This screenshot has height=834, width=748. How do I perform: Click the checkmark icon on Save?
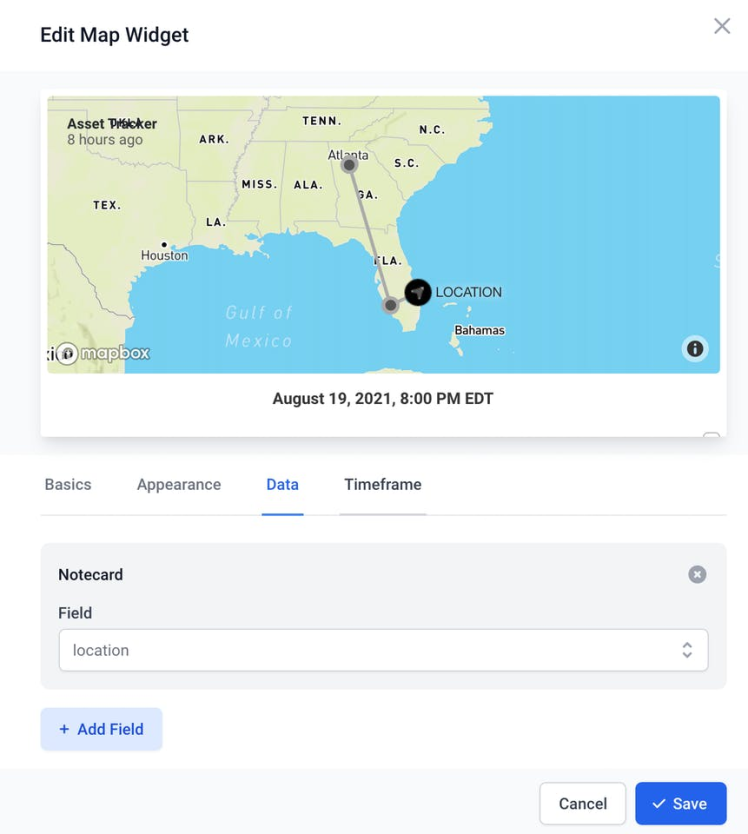(x=659, y=804)
